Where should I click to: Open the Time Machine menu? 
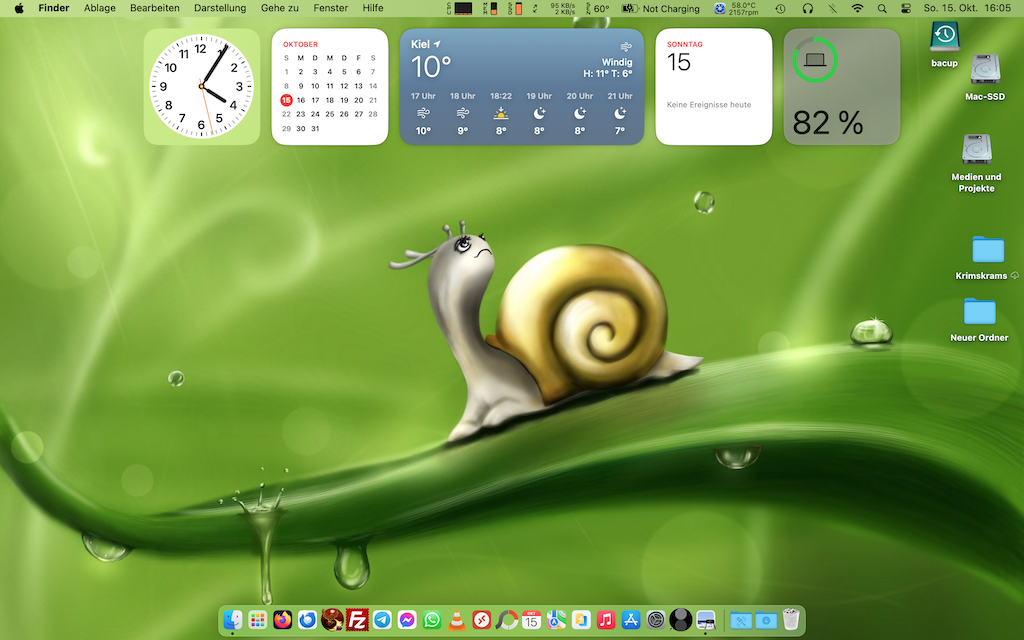click(780, 8)
